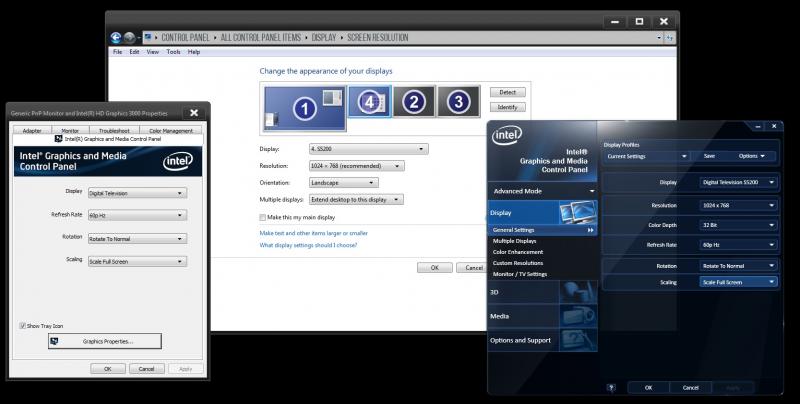Click the Detect button
The height and width of the screenshot is (404, 800).
coord(508,92)
